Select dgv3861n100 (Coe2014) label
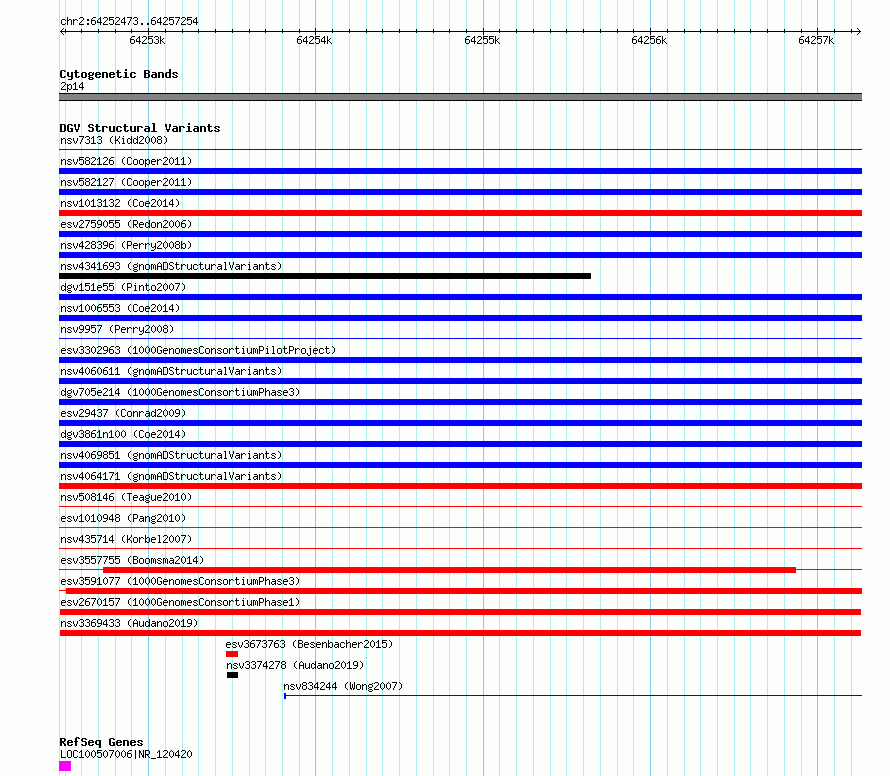Viewport: 890px width, 776px height. (x=123, y=434)
